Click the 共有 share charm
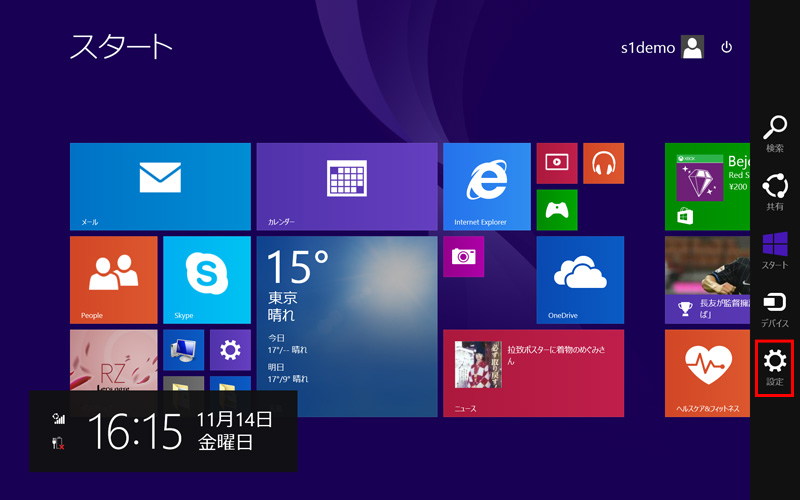The image size is (800, 500). click(x=774, y=192)
